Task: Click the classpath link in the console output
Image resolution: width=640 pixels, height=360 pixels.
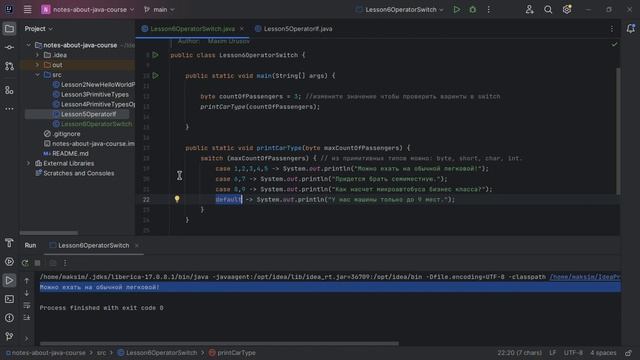Action: coord(584,277)
